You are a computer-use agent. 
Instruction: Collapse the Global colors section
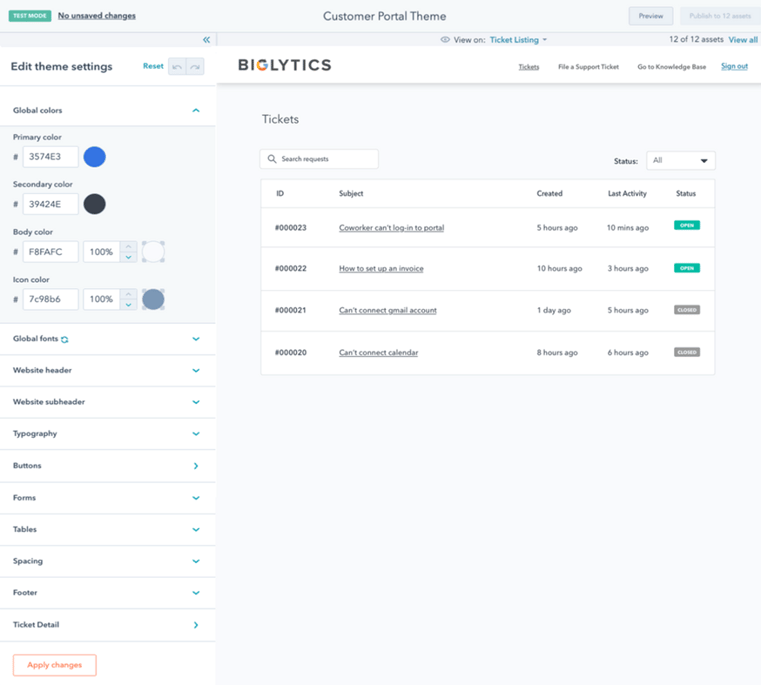tap(196, 111)
